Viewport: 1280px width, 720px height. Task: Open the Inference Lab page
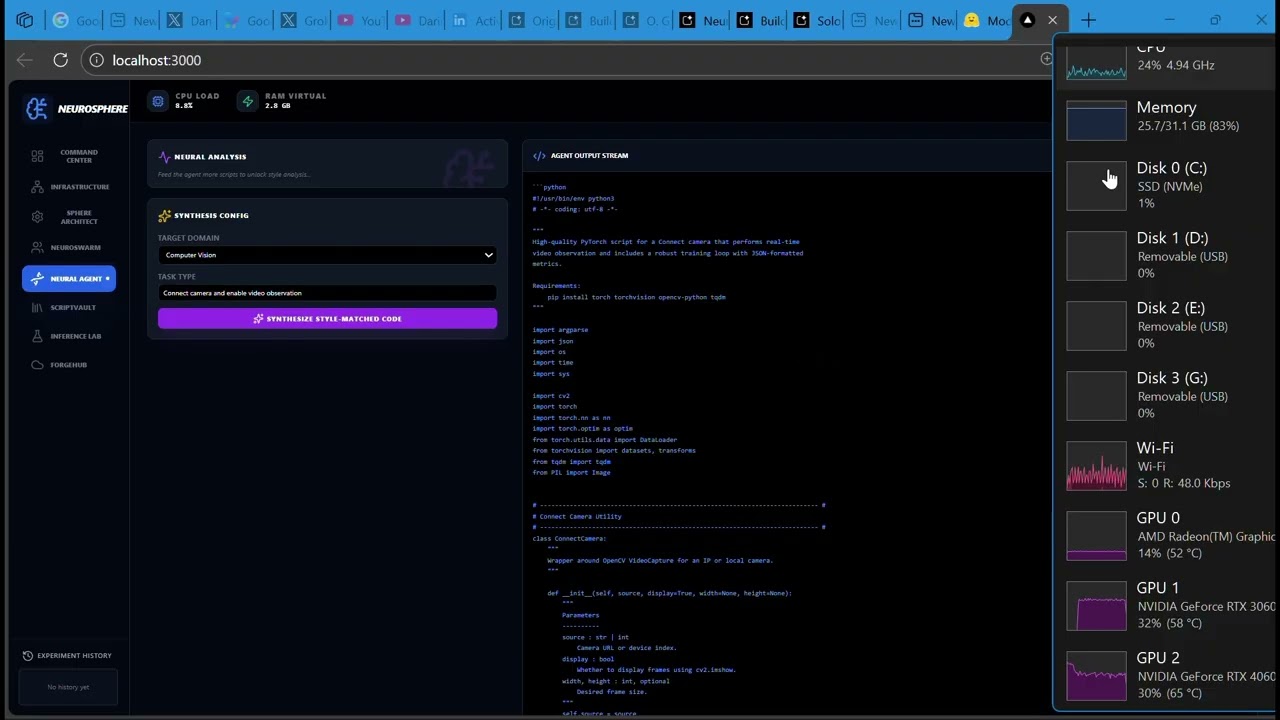(68, 336)
